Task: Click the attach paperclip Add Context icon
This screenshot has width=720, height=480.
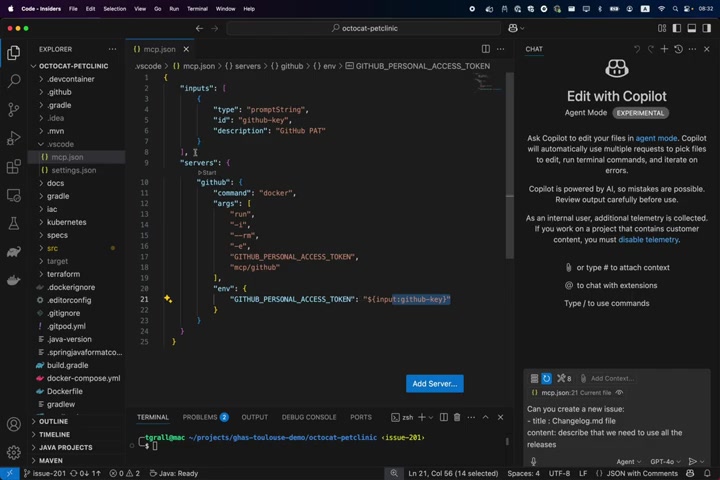Action: (583, 378)
